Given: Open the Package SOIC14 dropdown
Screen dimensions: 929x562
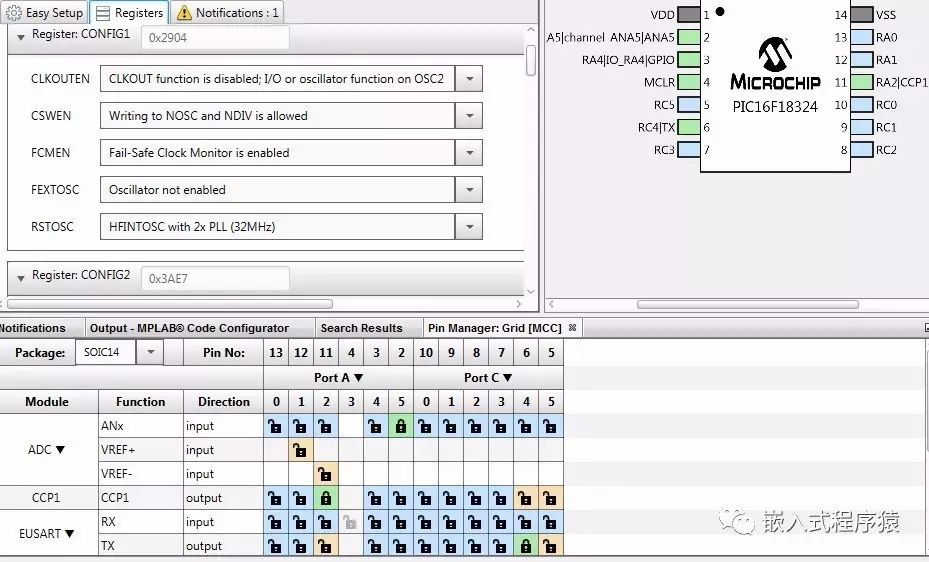Looking at the screenshot, I should click(150, 352).
